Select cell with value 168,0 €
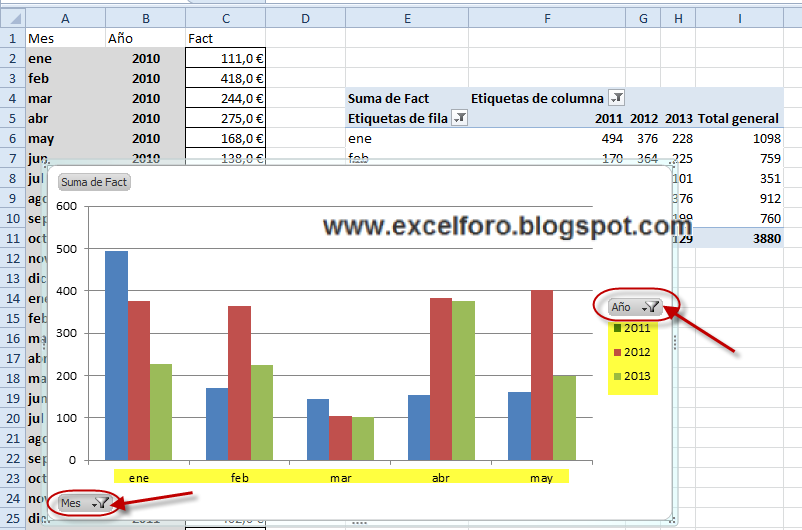Image resolution: width=802 pixels, height=530 pixels. point(226,138)
